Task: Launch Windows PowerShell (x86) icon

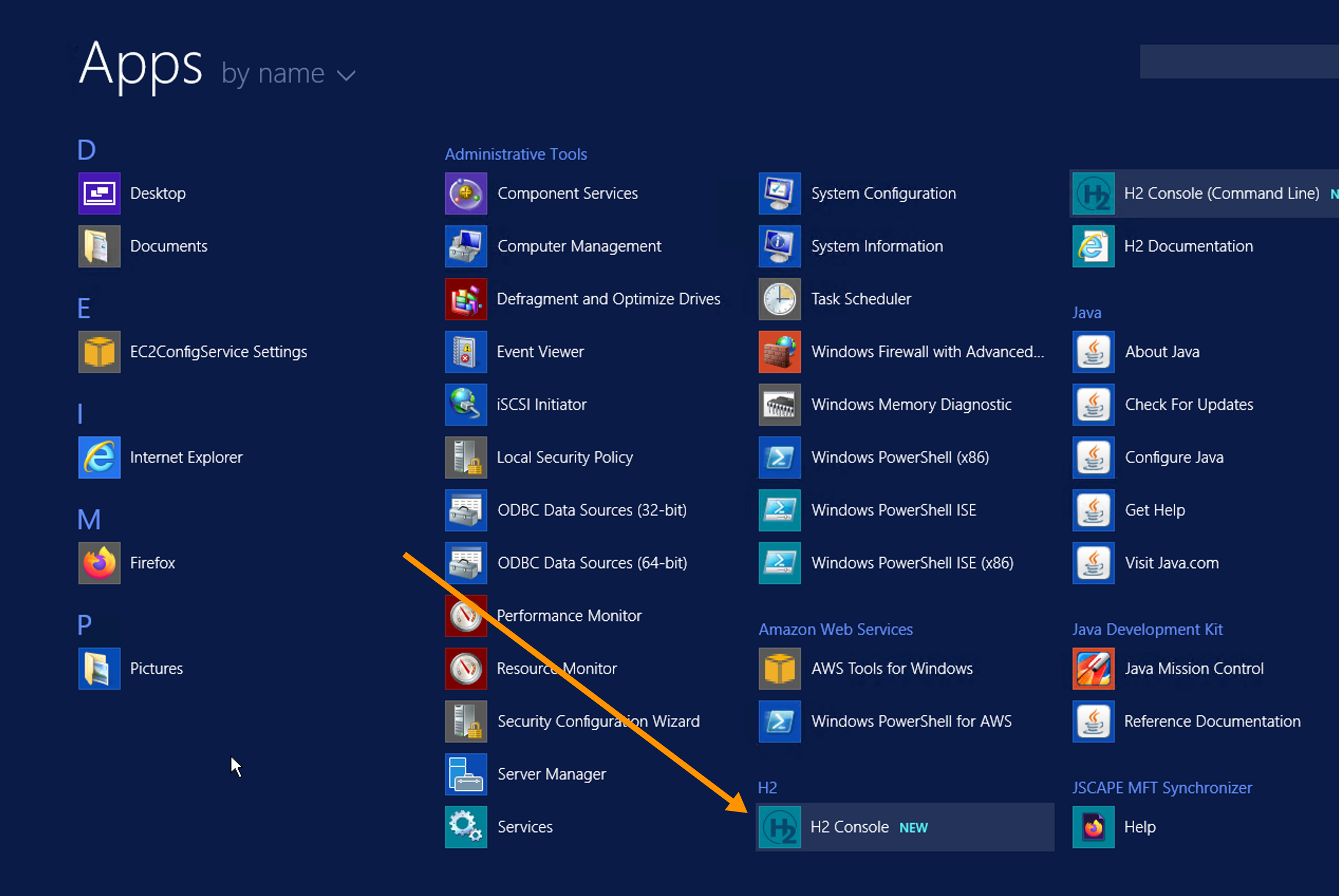Action: point(779,457)
